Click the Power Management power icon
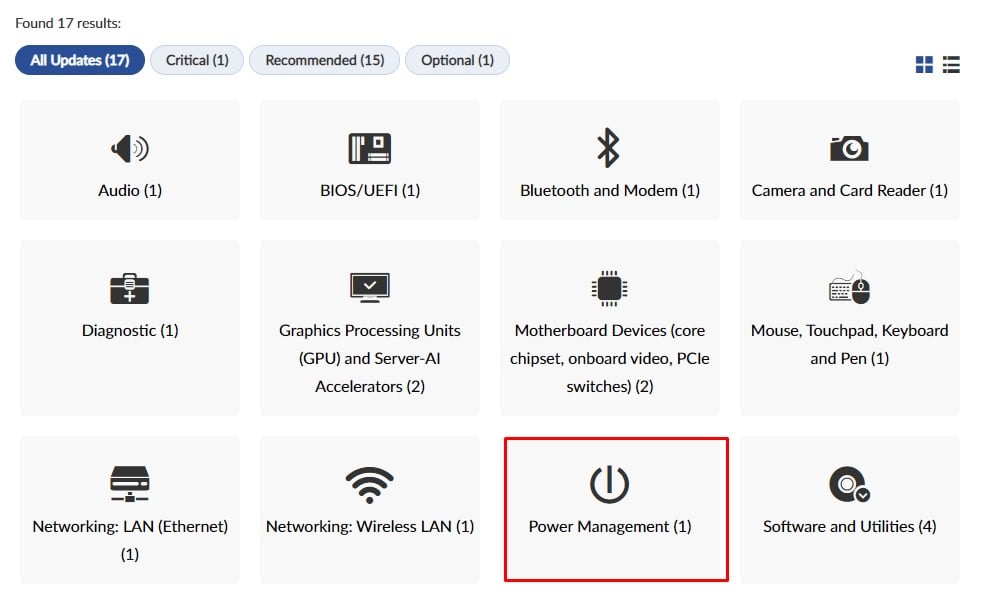 click(x=609, y=485)
